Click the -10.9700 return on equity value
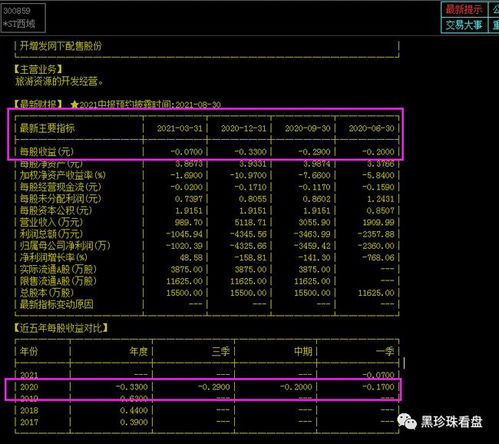The width and height of the screenshot is (499, 444). click(x=248, y=176)
